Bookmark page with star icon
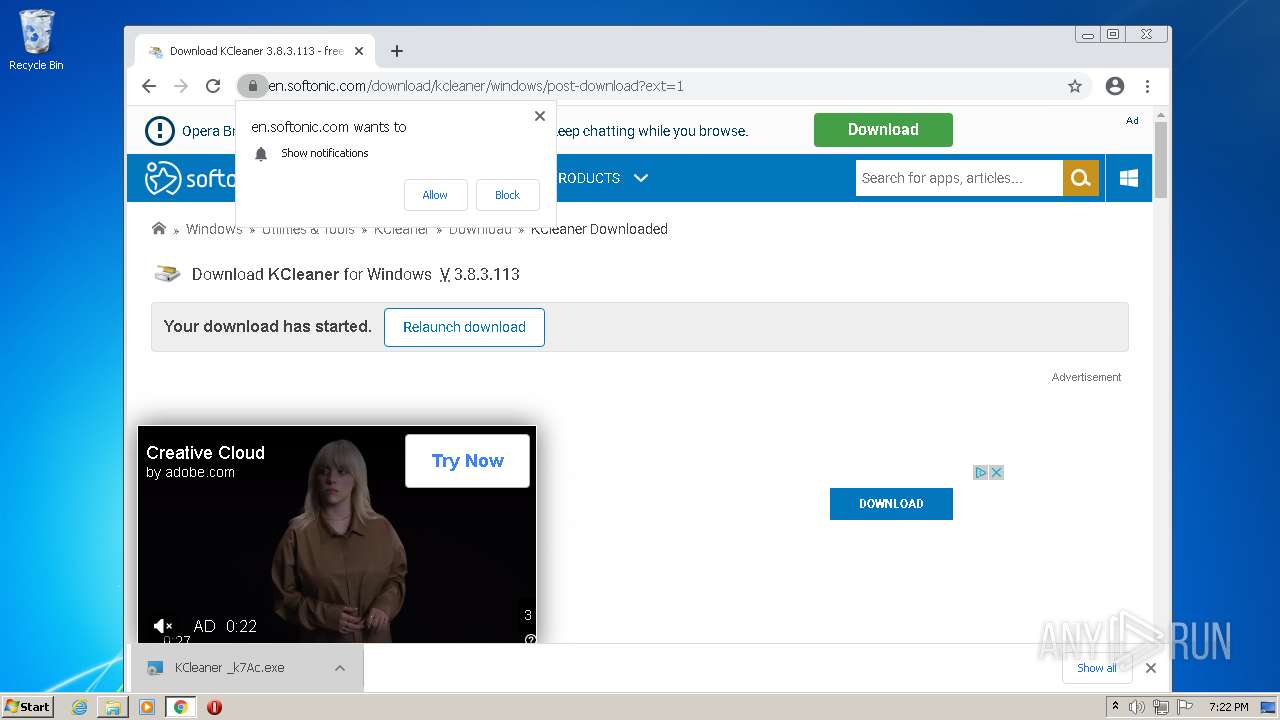The height and width of the screenshot is (720, 1280). tap(1075, 86)
